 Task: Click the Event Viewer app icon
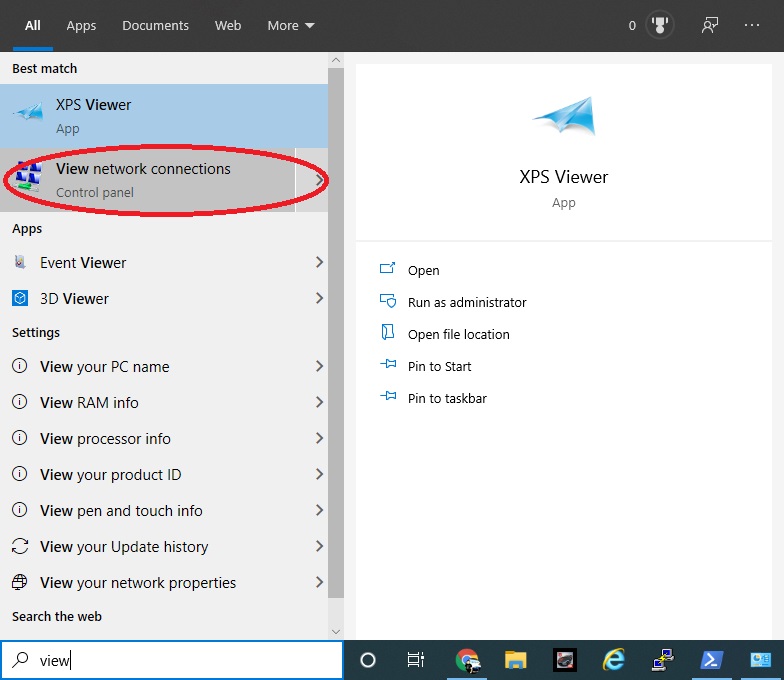20,262
